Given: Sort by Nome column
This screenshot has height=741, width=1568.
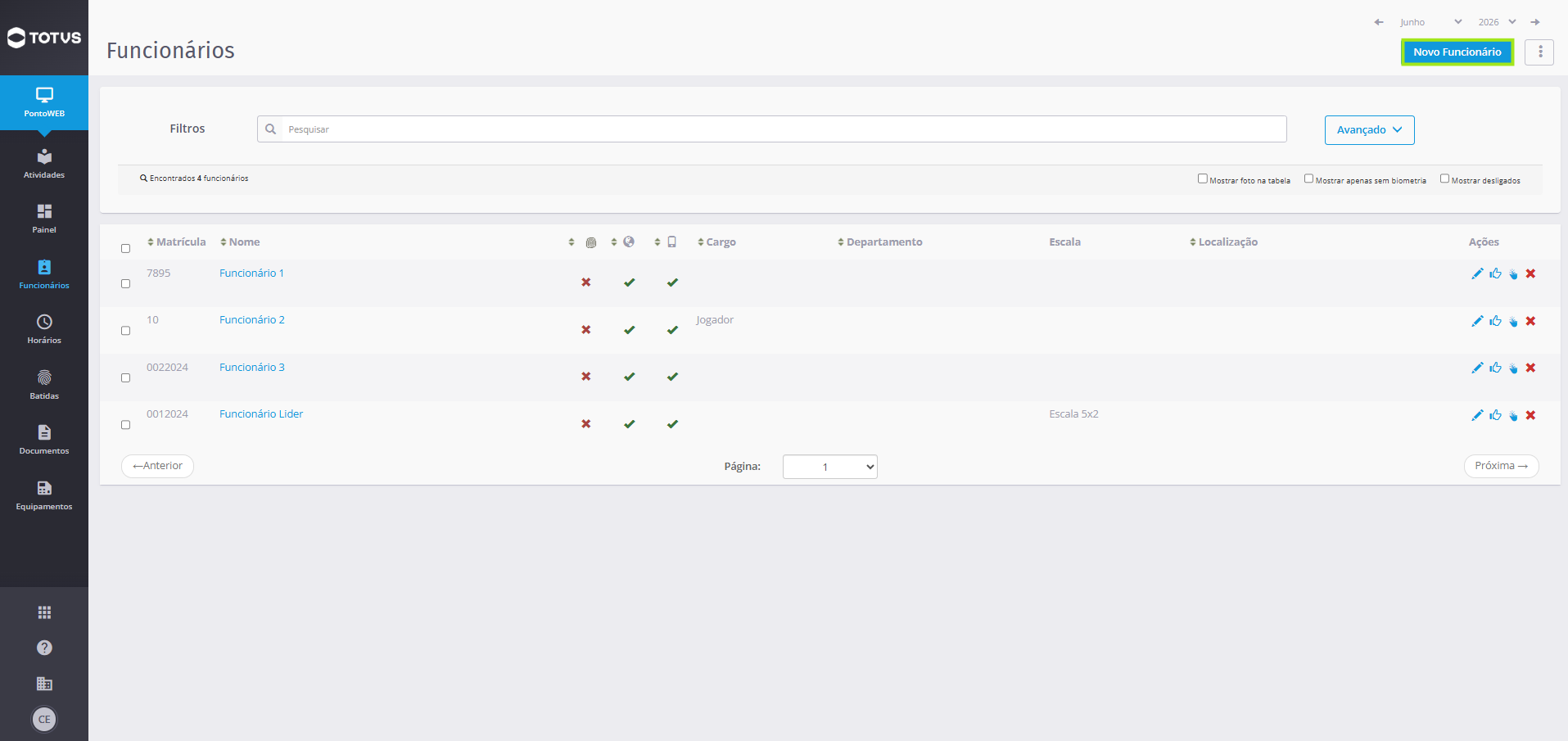Looking at the screenshot, I should click(x=240, y=242).
